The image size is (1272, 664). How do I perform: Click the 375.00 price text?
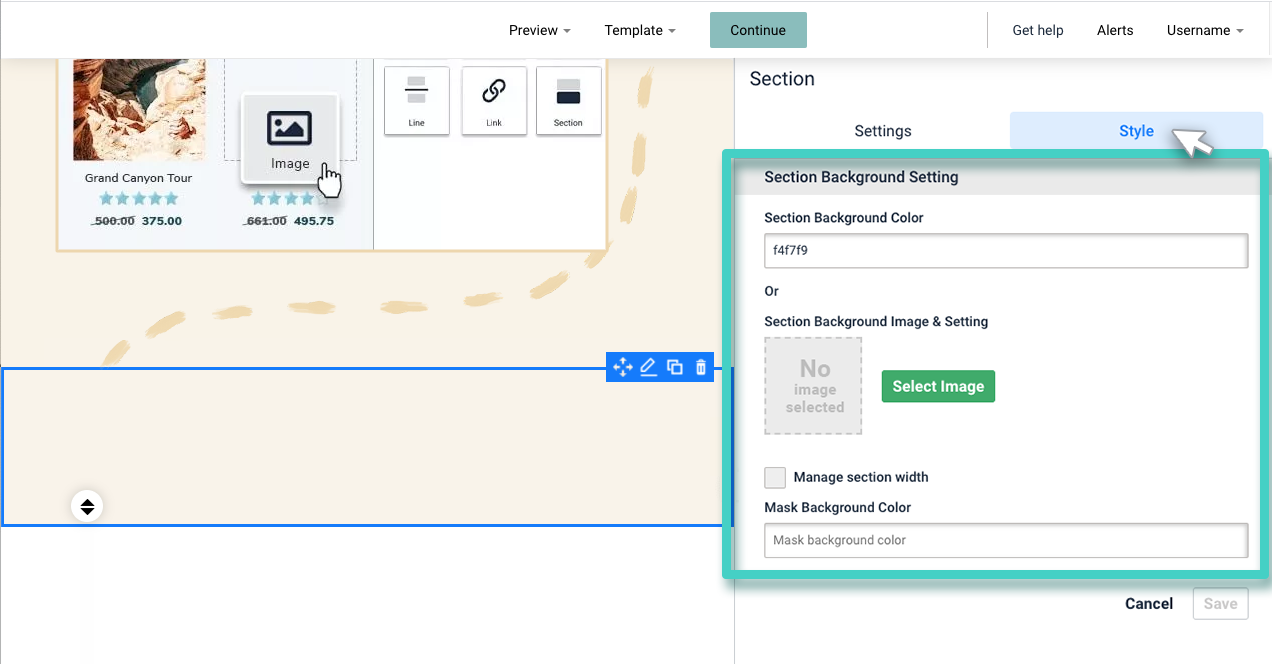coord(162,221)
